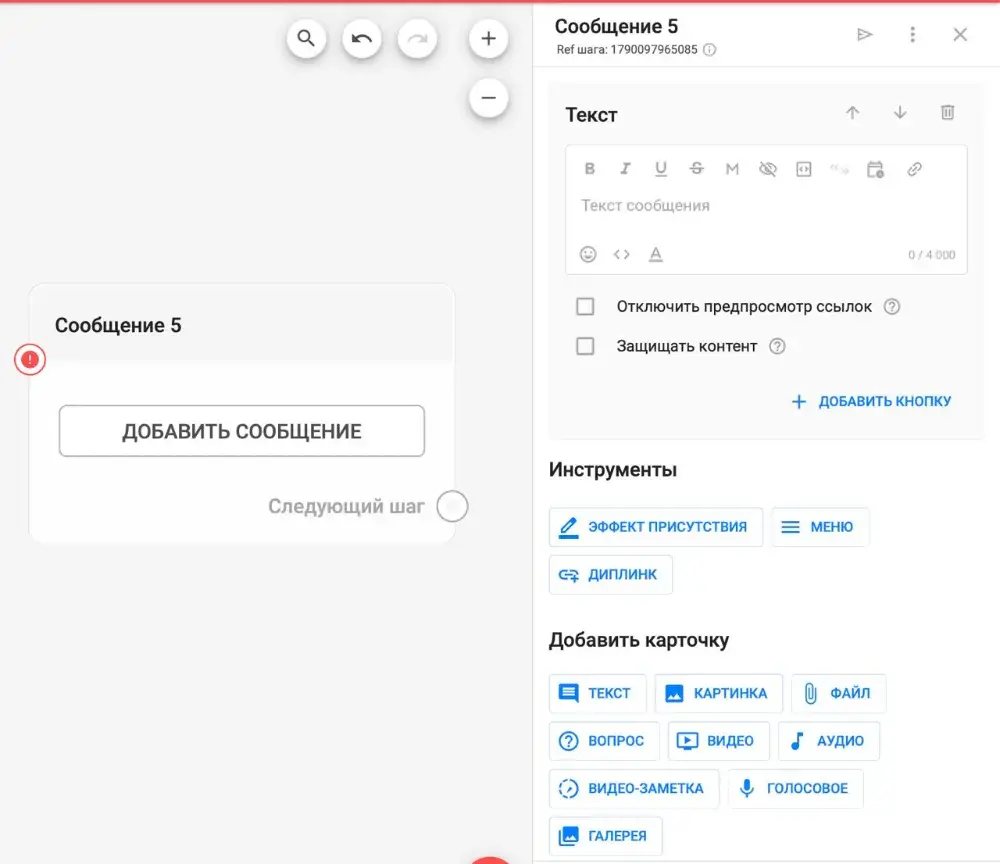Undo the last action
This screenshot has width=1000, height=864.
362,39
